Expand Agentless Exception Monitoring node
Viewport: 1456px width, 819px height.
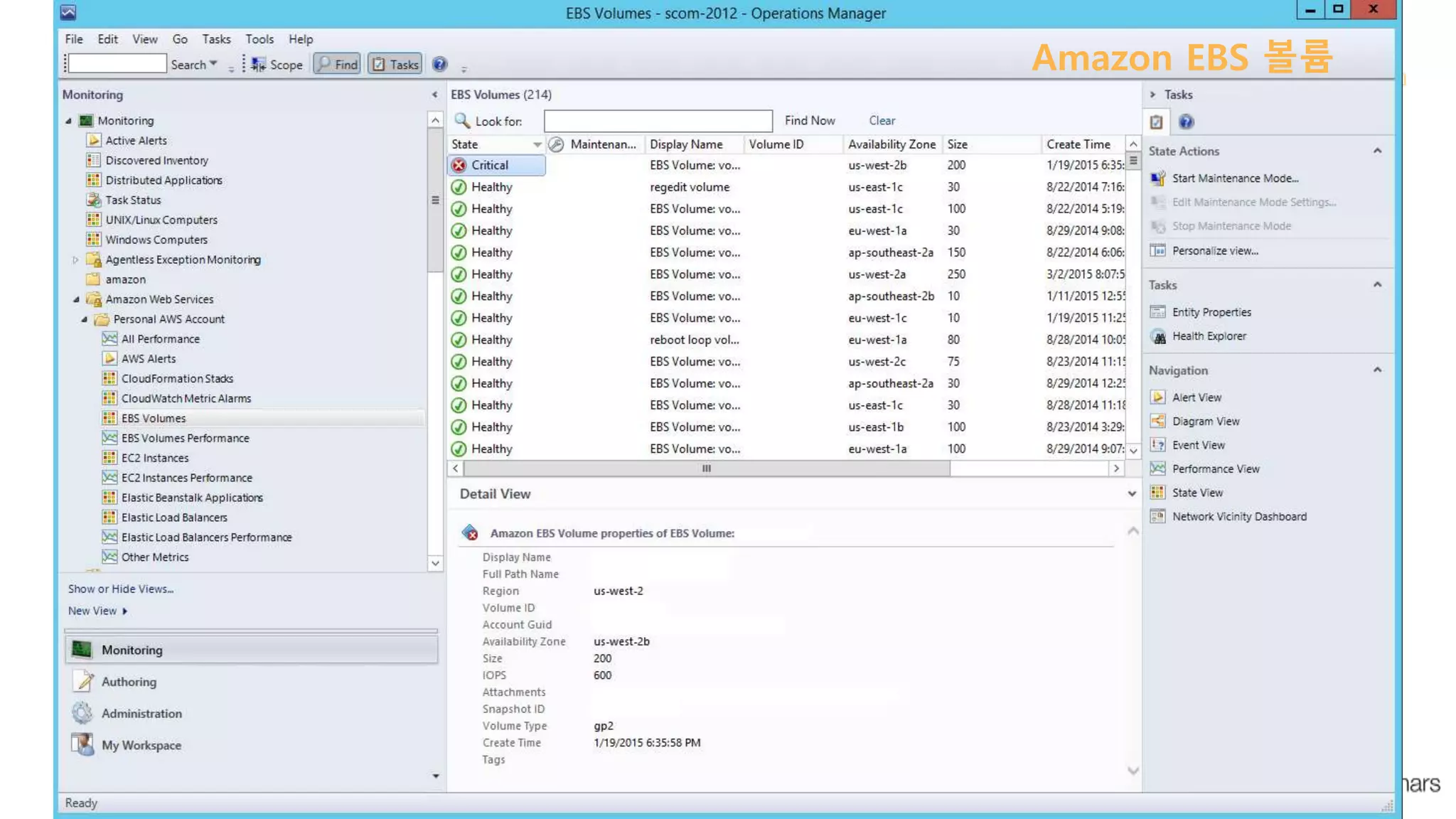pyautogui.click(x=76, y=260)
